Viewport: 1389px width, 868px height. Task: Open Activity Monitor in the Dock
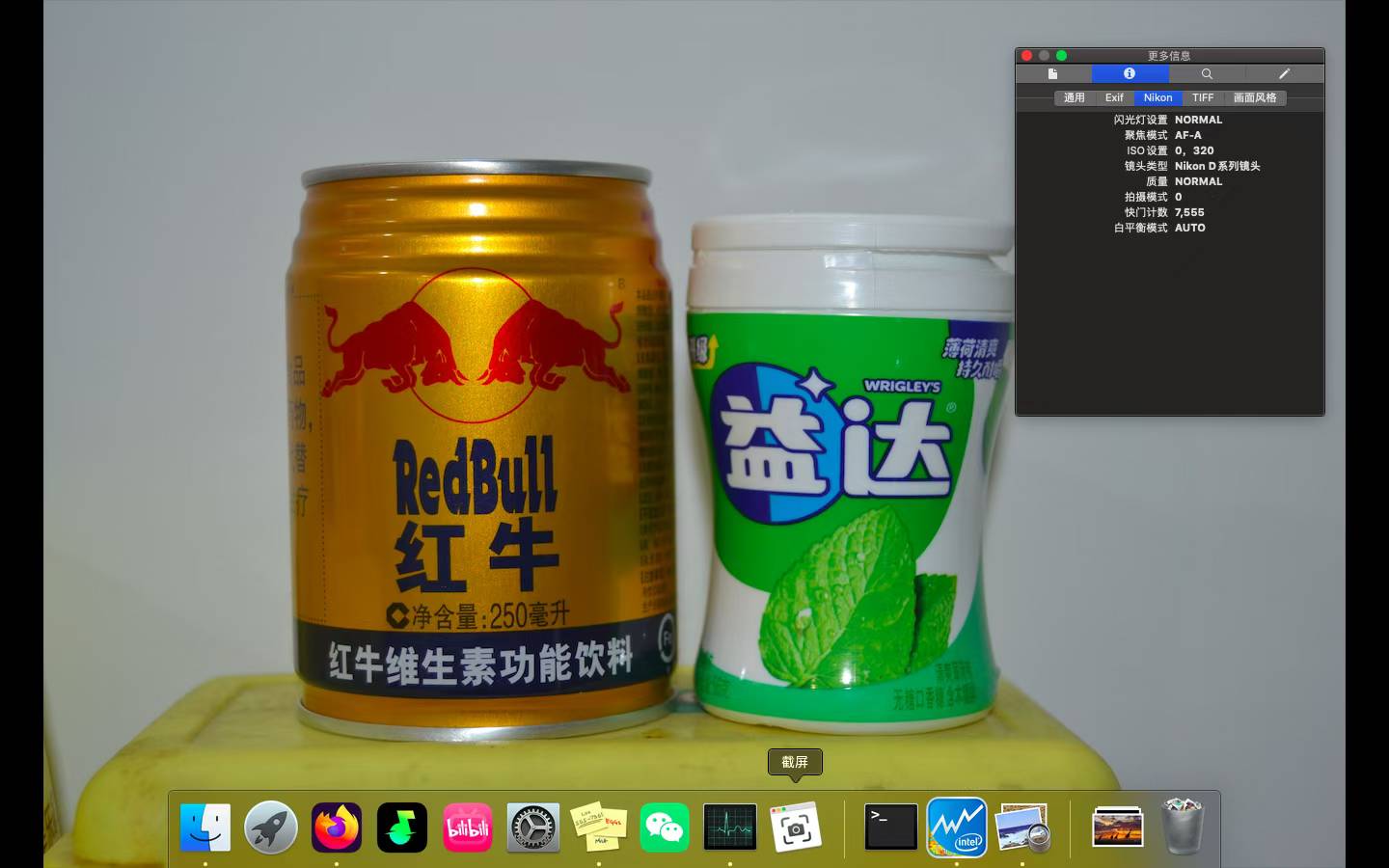click(730, 827)
